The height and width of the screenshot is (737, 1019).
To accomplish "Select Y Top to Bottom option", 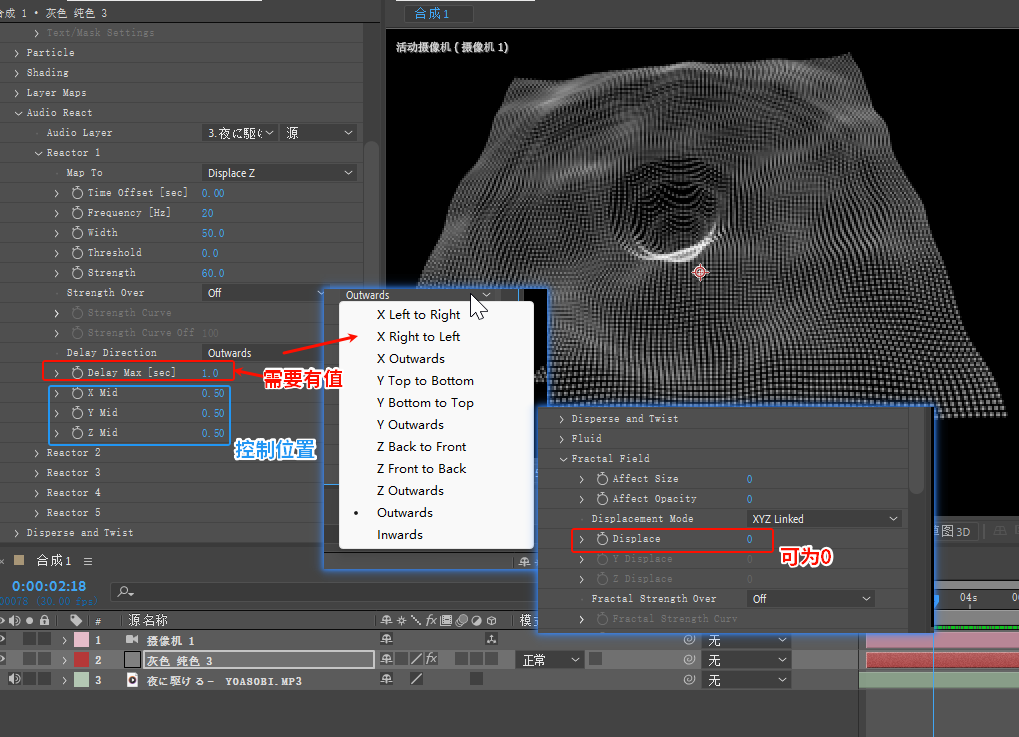I will pyautogui.click(x=425, y=381).
